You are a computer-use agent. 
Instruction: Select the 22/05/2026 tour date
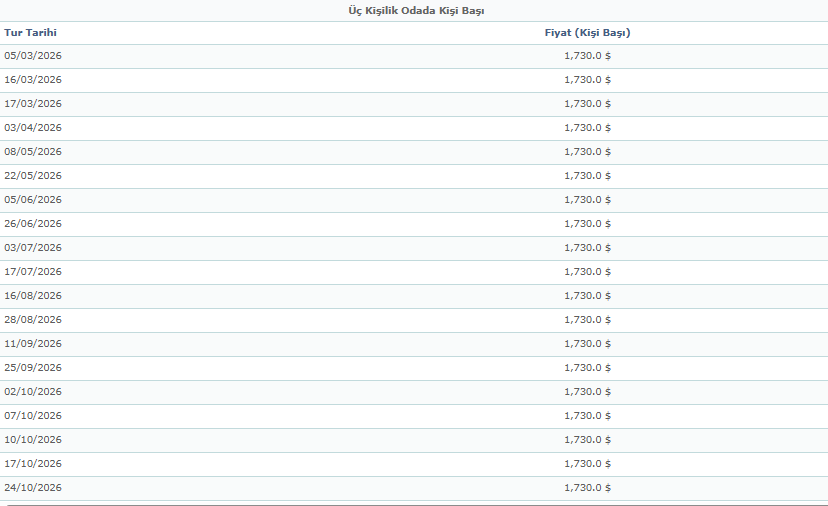[x=33, y=176]
